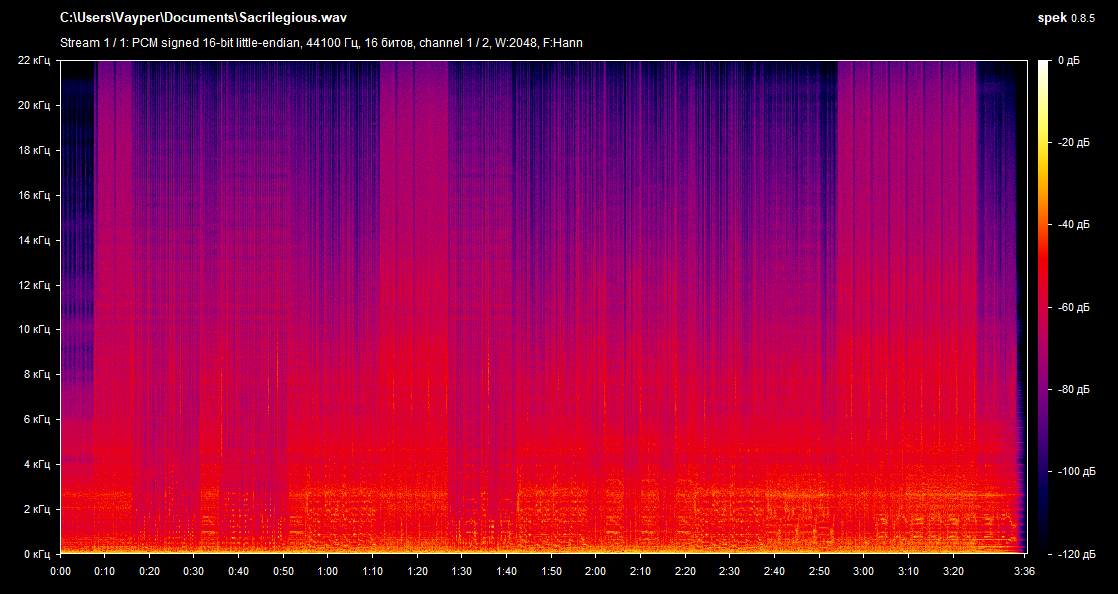Click the 3:20 time label

coord(953,571)
